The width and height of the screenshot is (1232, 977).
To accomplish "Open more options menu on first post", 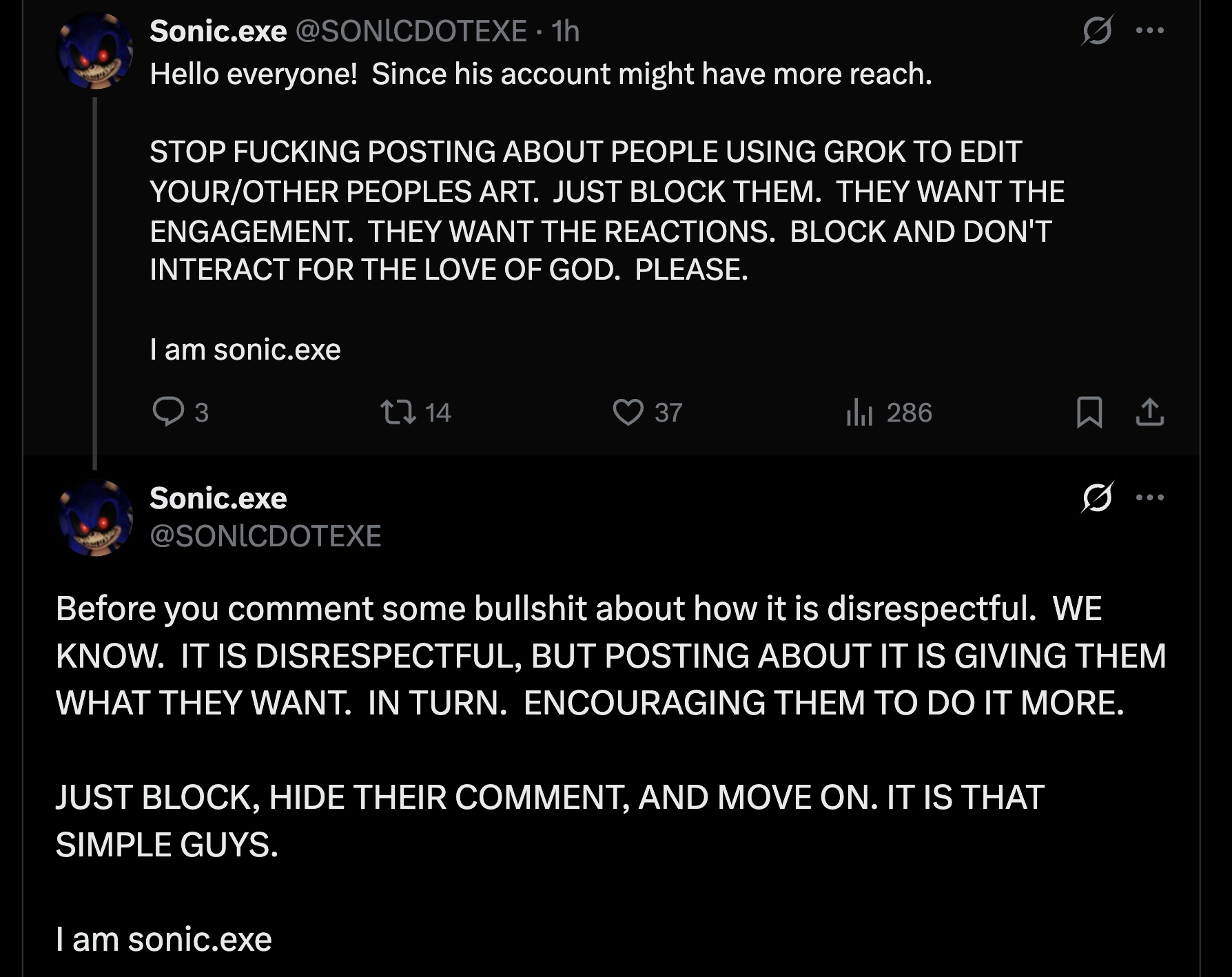I will [x=1150, y=31].
